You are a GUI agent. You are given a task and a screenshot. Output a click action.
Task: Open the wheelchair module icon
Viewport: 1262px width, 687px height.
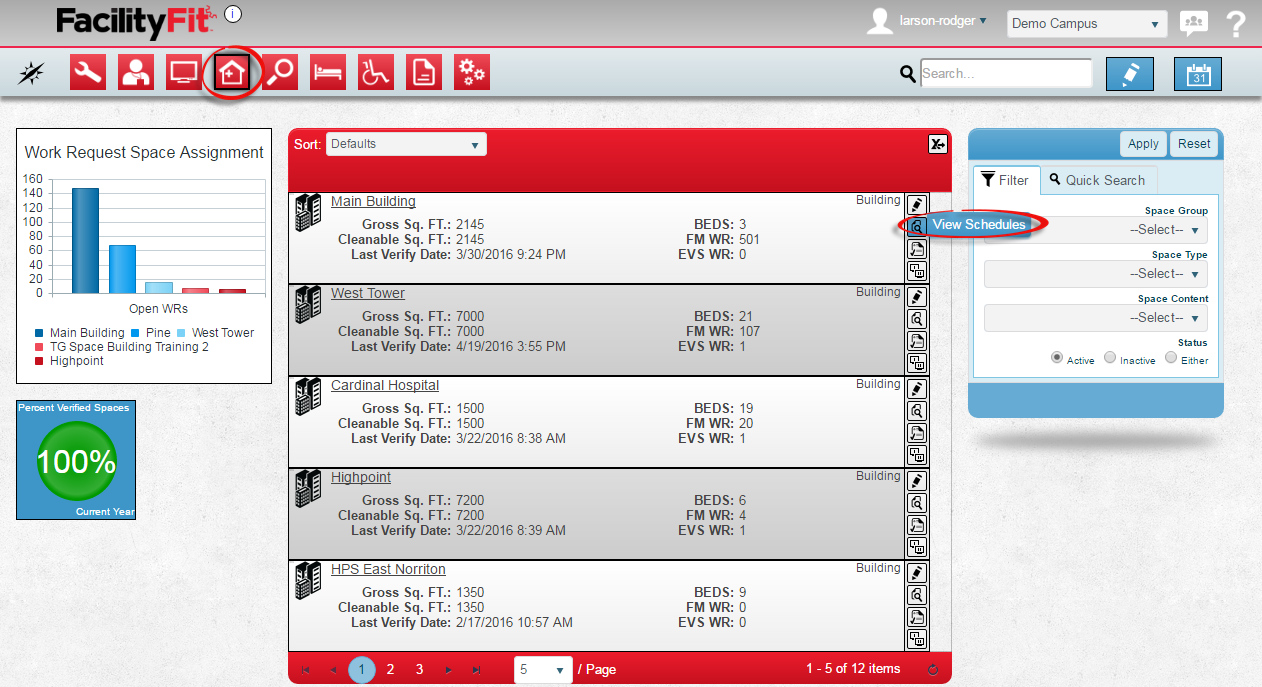[x=376, y=72]
